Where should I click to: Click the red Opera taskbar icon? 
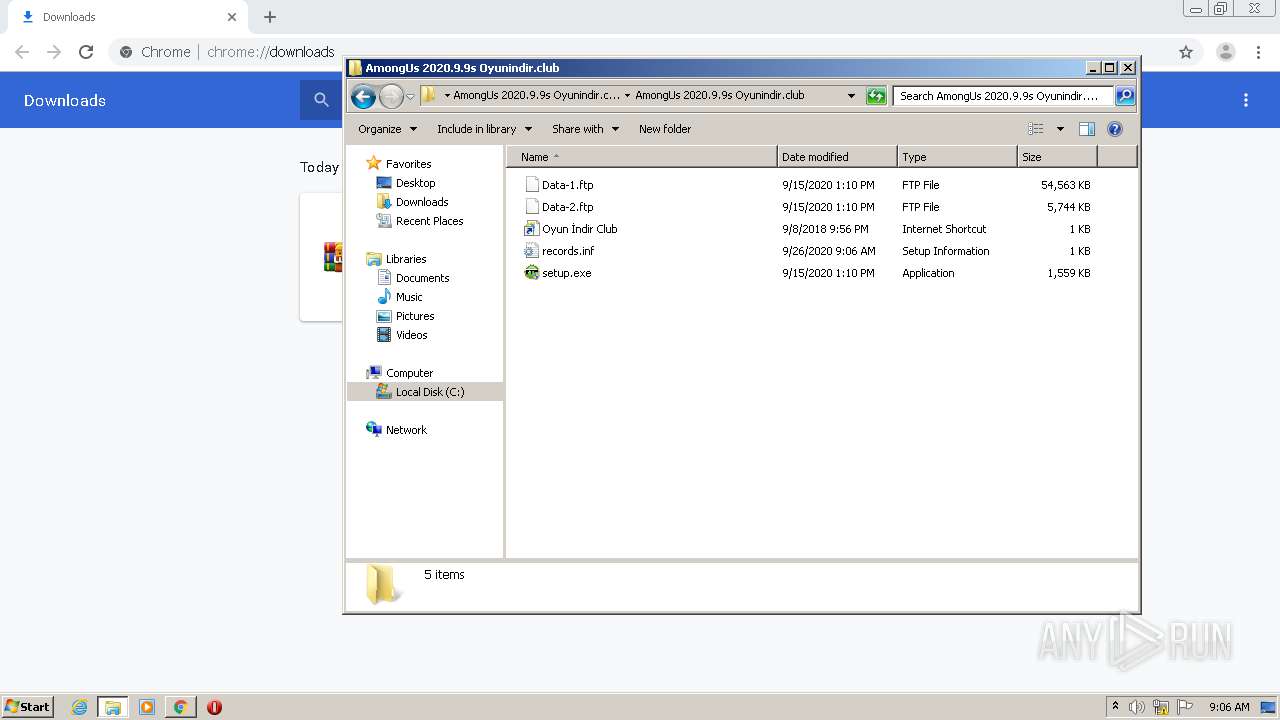[x=214, y=707]
